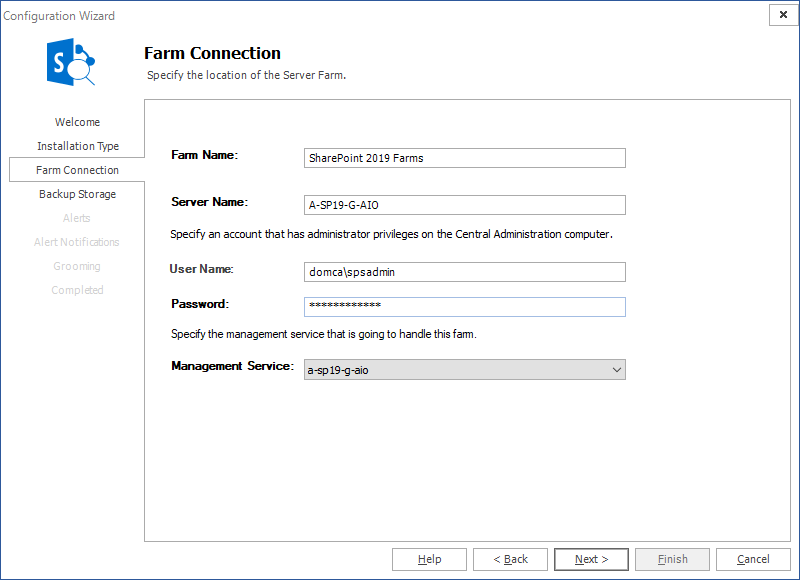Click the Grooming step in sidebar

77,266
